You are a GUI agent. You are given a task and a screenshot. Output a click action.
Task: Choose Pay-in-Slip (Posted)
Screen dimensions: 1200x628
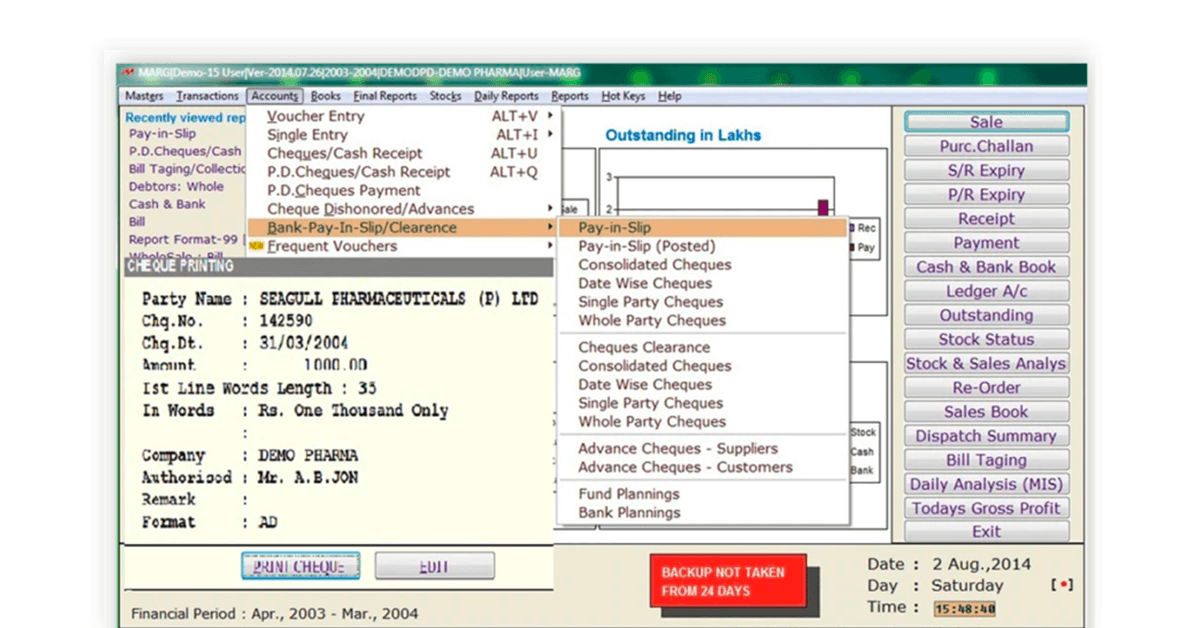pyautogui.click(x=703, y=246)
